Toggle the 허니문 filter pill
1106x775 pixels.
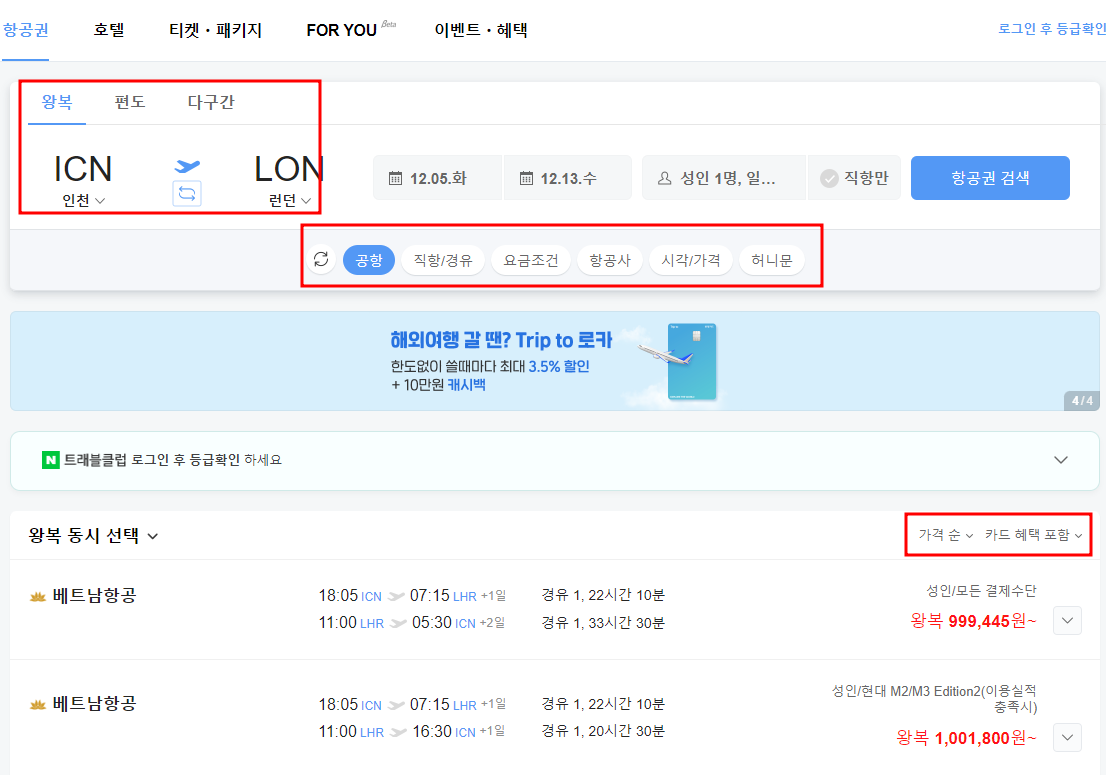(x=771, y=258)
